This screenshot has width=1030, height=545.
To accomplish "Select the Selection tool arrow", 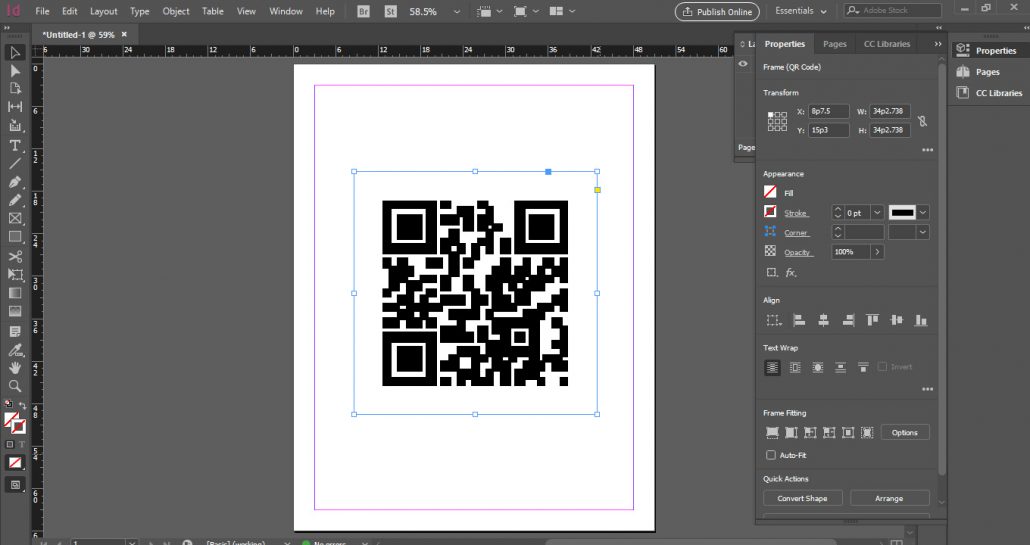I will (15, 53).
